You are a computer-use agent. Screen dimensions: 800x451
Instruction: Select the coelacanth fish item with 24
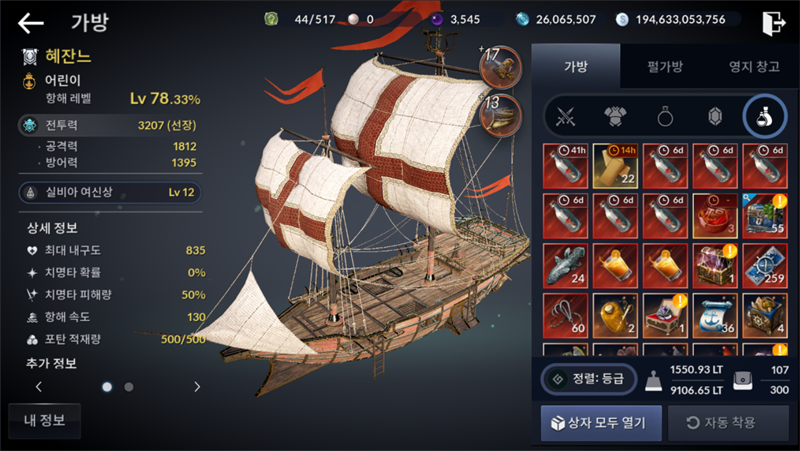565,265
